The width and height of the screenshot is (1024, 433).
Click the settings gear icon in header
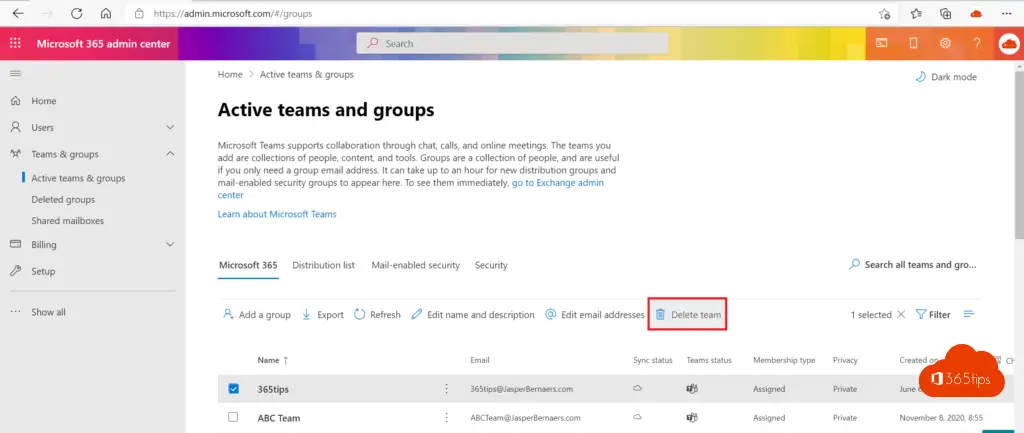(945, 44)
